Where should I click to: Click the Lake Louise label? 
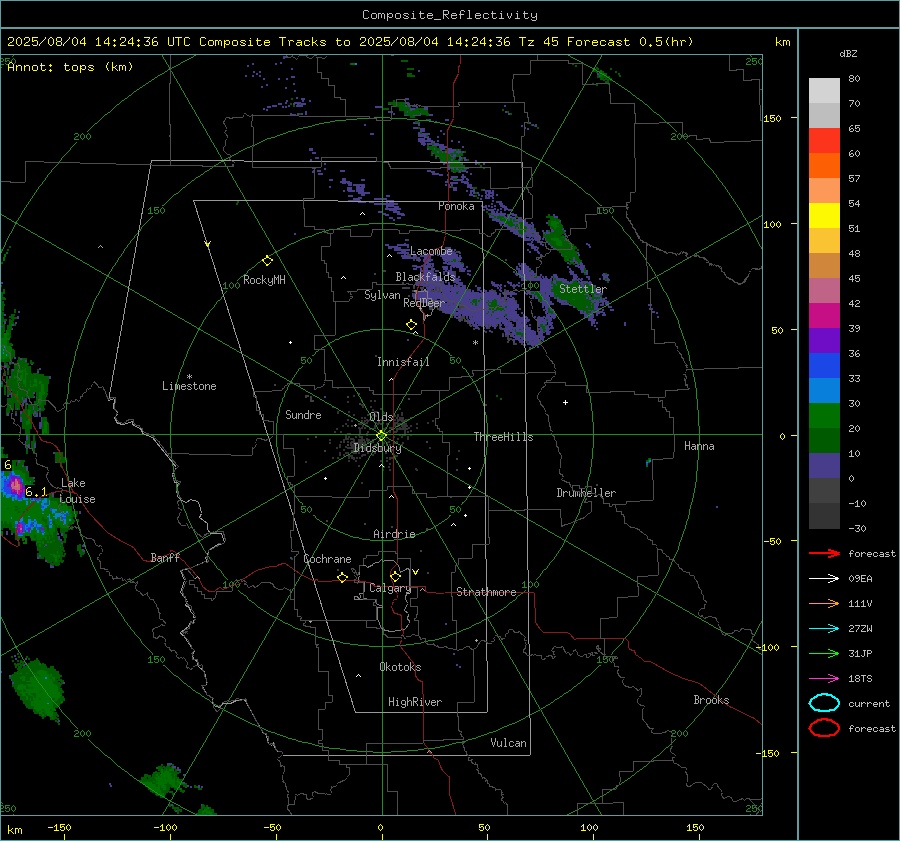click(78, 491)
